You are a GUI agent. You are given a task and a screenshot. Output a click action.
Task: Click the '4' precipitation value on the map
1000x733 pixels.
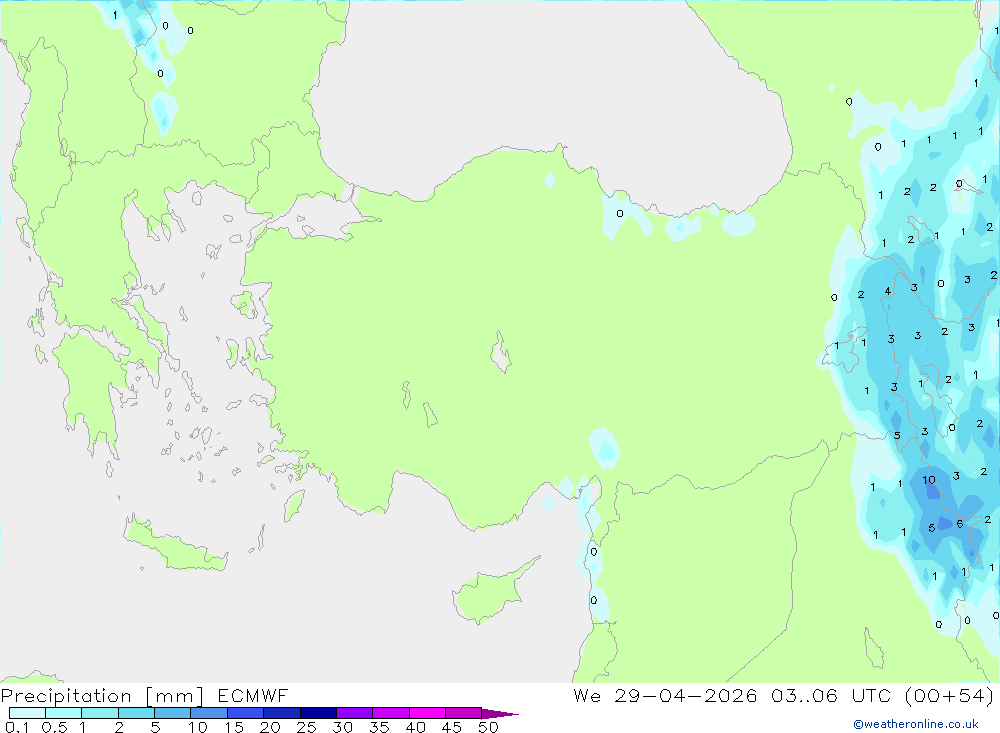(888, 291)
